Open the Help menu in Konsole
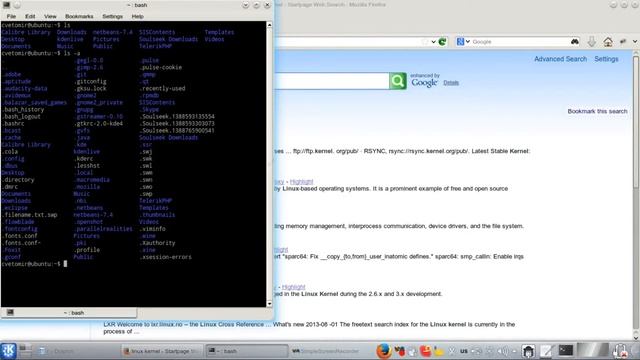 138,16
